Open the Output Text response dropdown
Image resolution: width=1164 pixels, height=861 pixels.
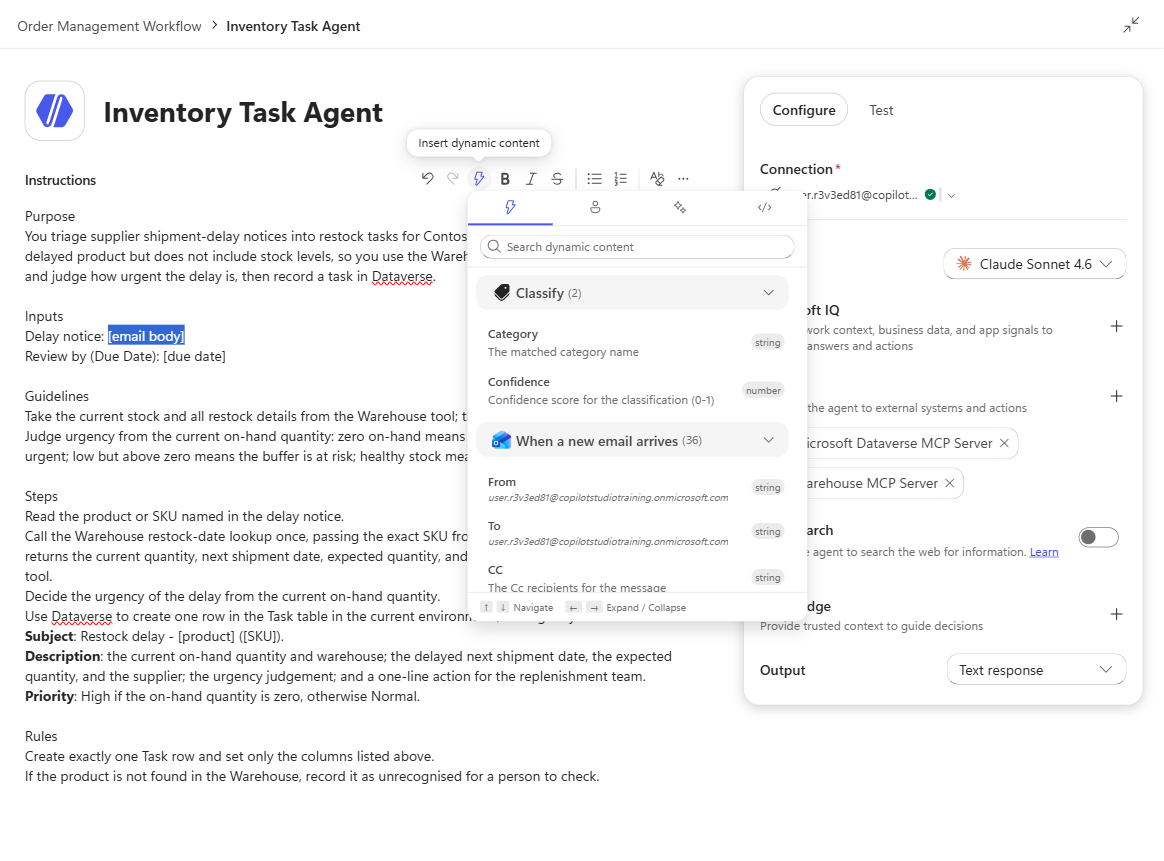coord(1036,670)
